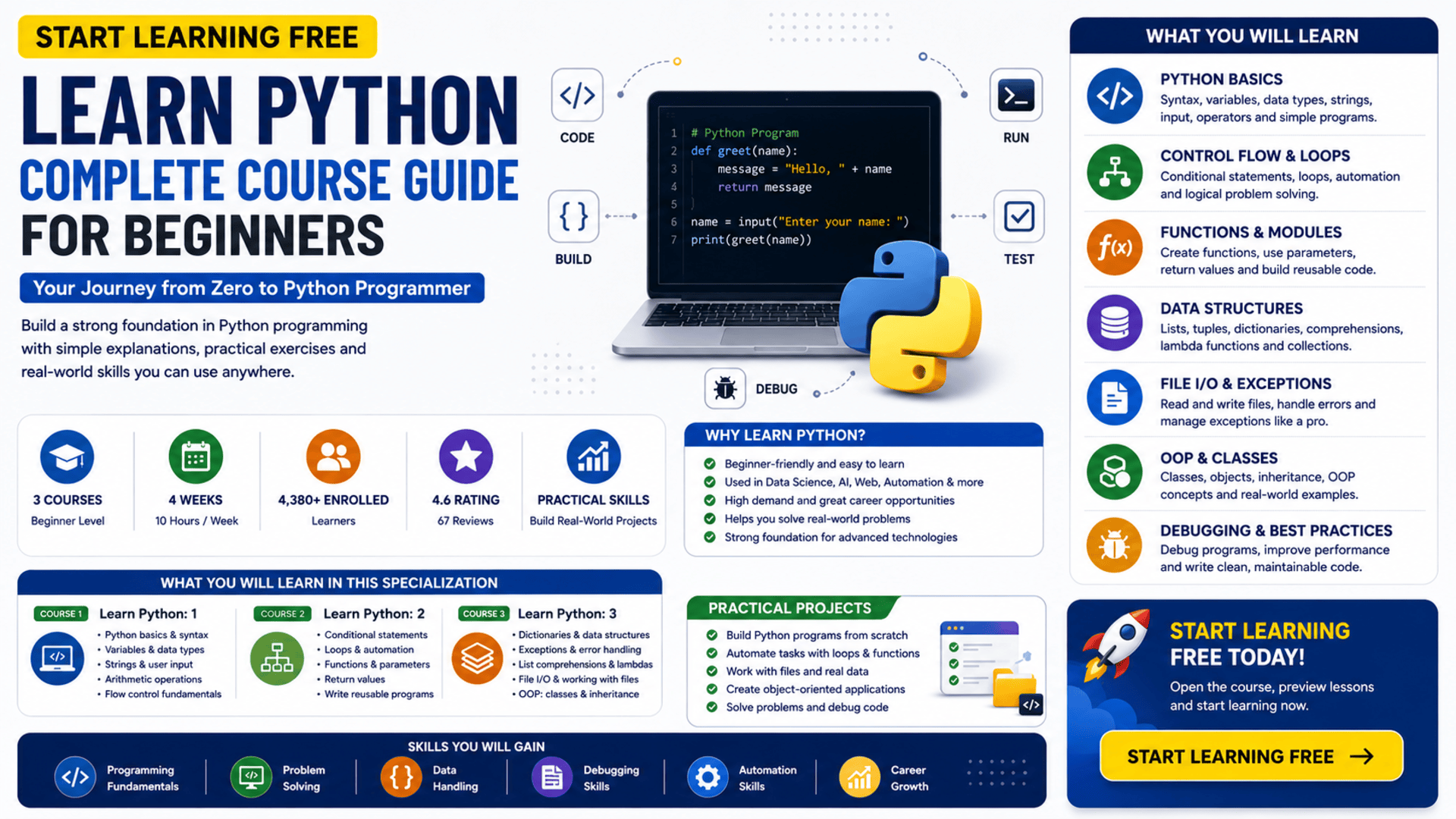Click the 10 Hours / Week text
1456x819 pixels.
(196, 521)
